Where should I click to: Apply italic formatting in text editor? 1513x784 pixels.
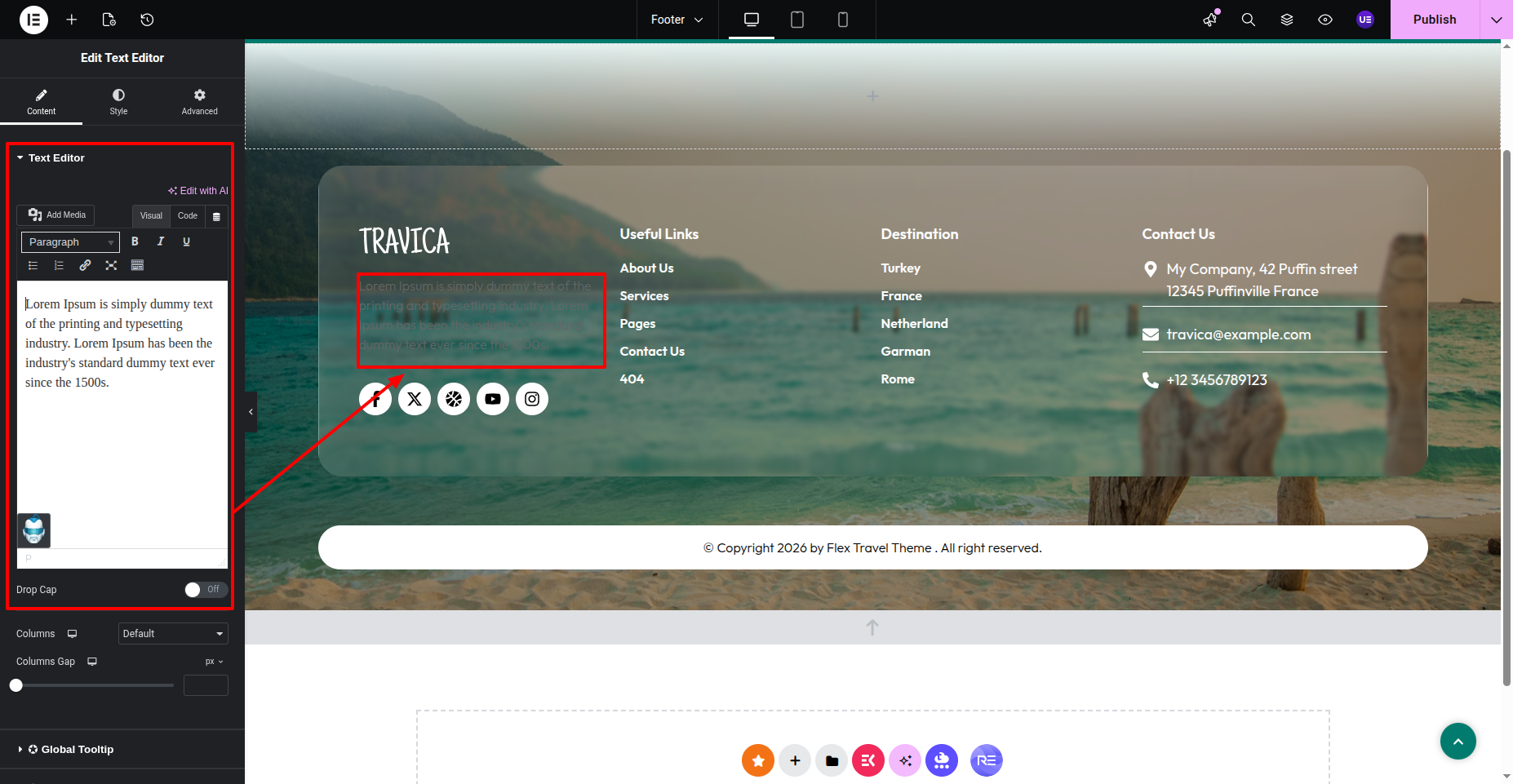tap(161, 241)
